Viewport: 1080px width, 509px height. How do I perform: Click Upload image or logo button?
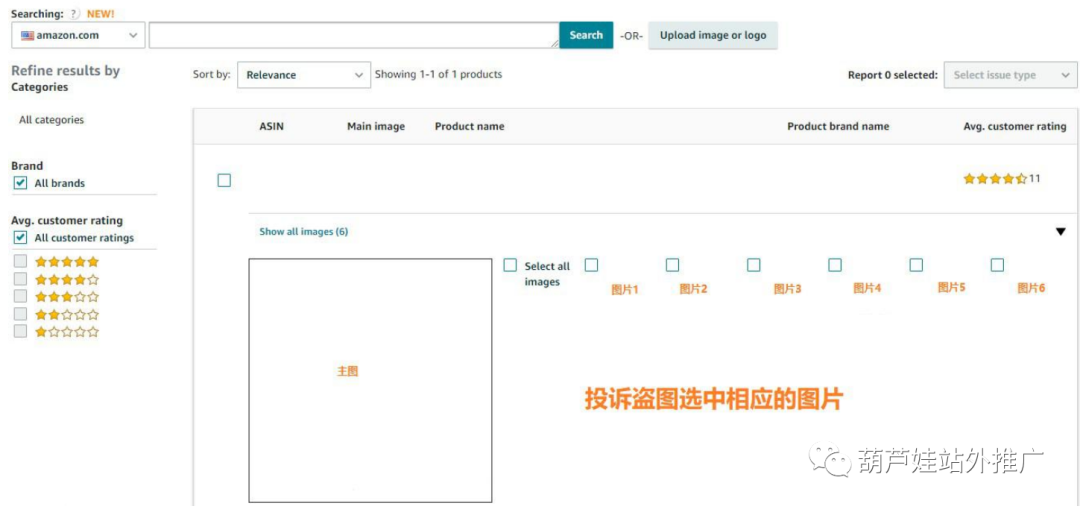point(713,35)
